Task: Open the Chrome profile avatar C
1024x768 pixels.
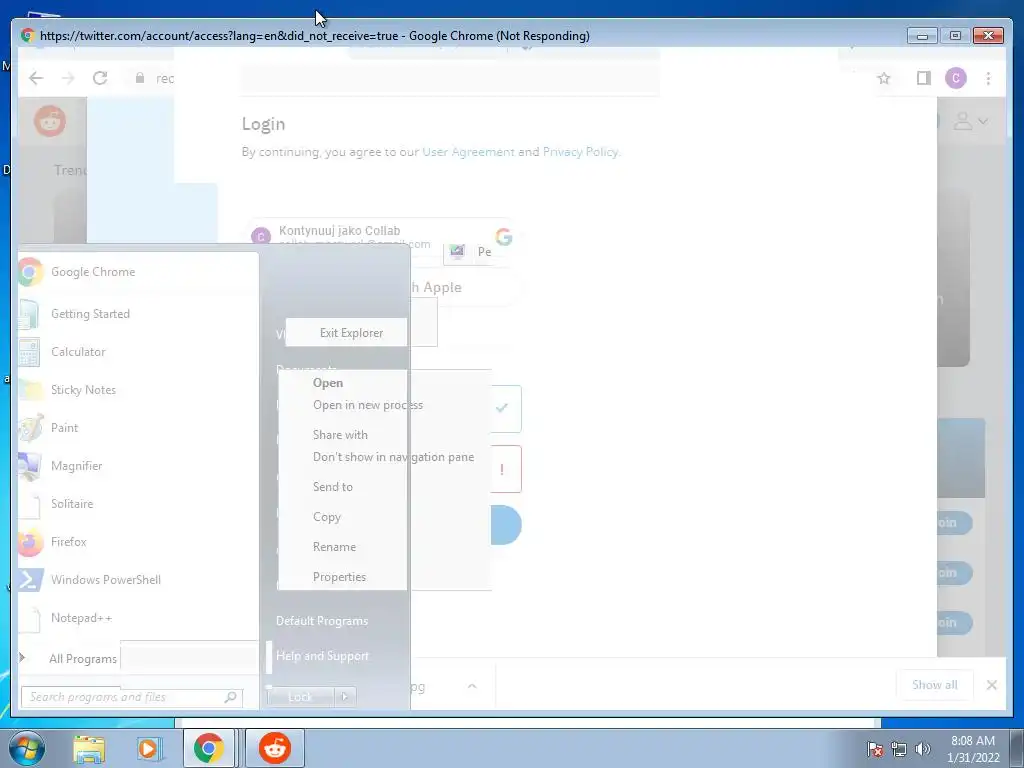Action: (x=955, y=78)
